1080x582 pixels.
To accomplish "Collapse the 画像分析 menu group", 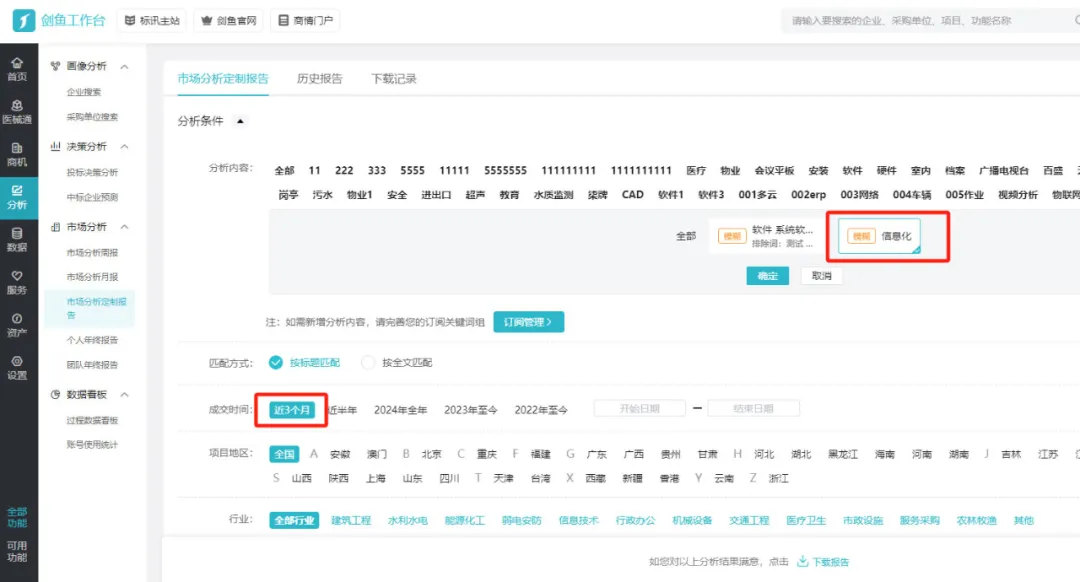I will (x=125, y=67).
